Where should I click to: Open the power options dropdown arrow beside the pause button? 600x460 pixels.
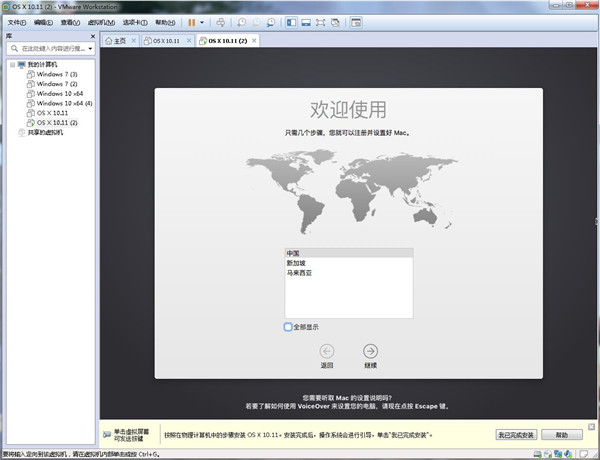[x=202, y=23]
